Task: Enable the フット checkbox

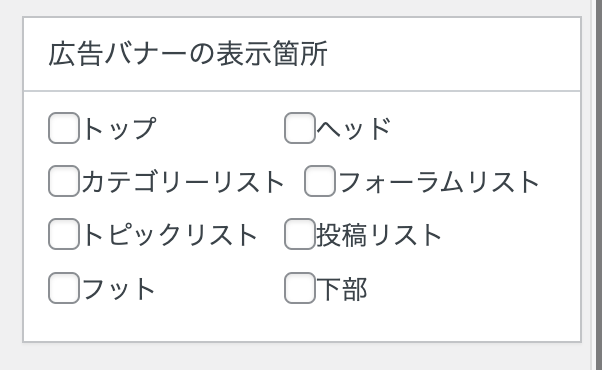Action: coord(64,287)
